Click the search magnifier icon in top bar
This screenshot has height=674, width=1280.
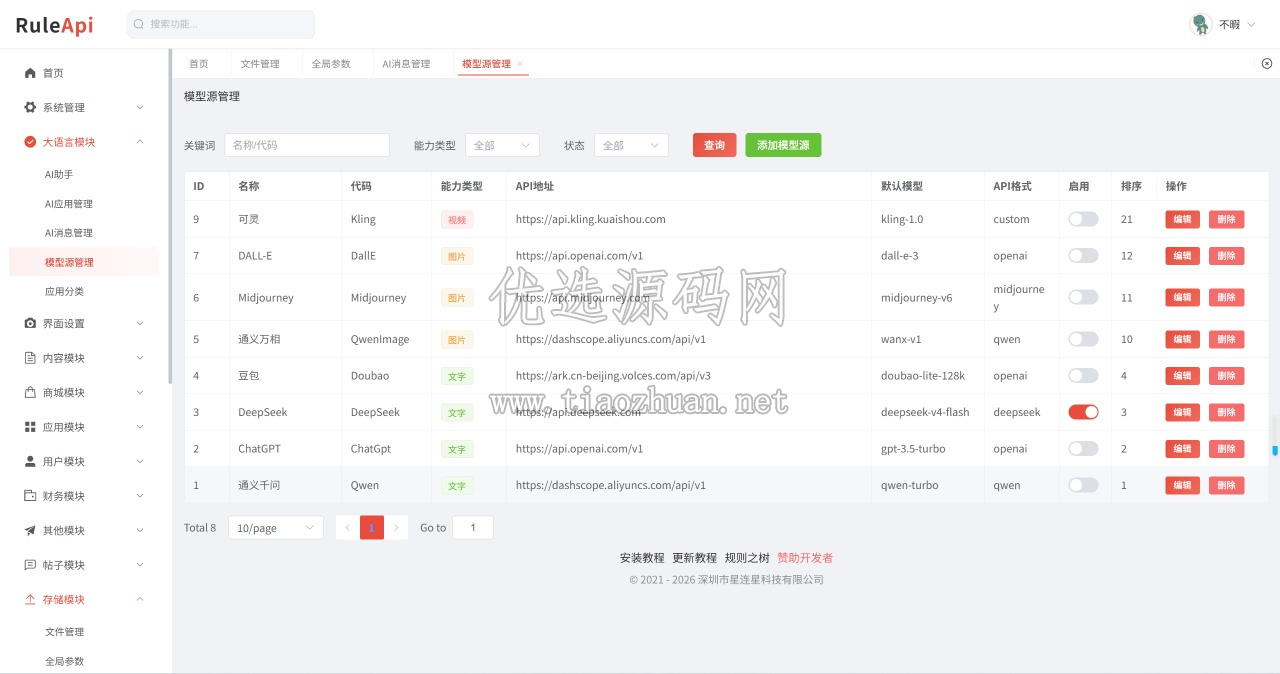[x=139, y=24]
